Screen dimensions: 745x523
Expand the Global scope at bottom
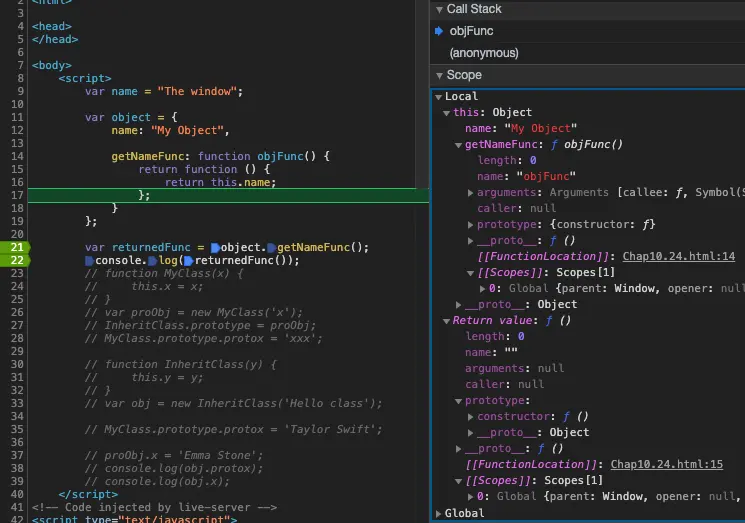pyautogui.click(x=439, y=513)
